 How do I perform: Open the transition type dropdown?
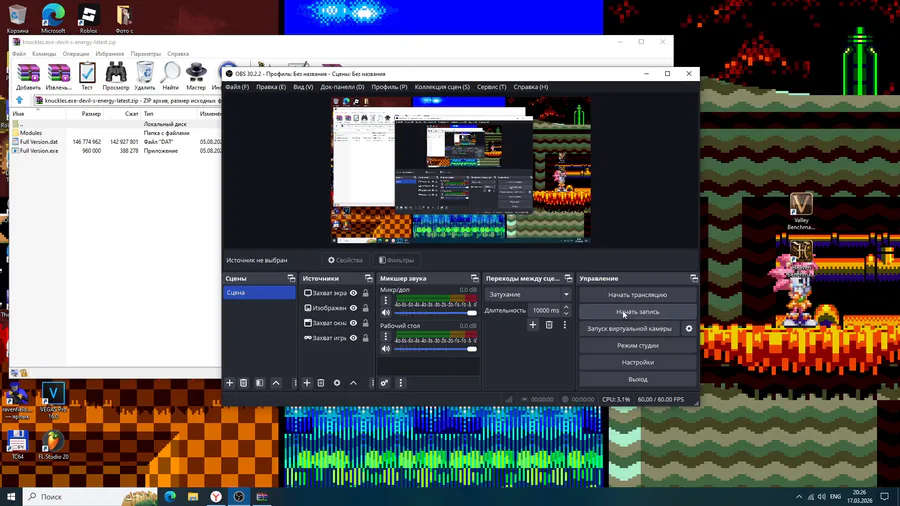[x=528, y=294]
